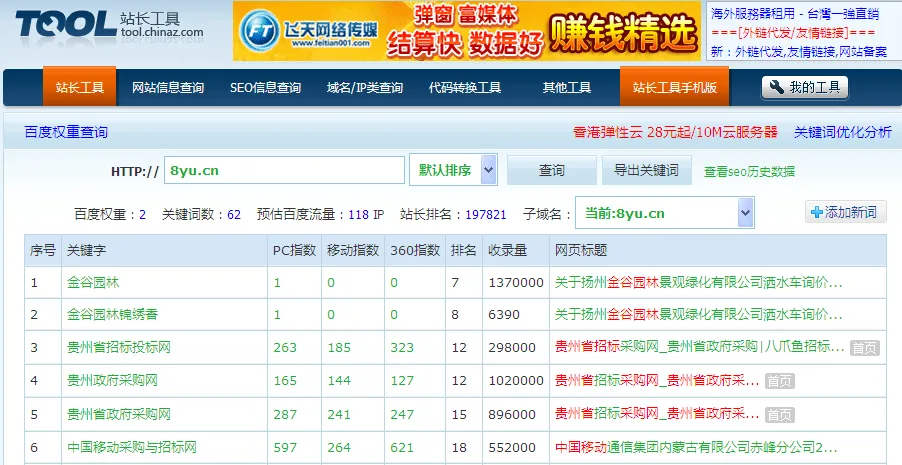Click 360指数 value 323
This screenshot has width=902, height=465.
pos(402,348)
